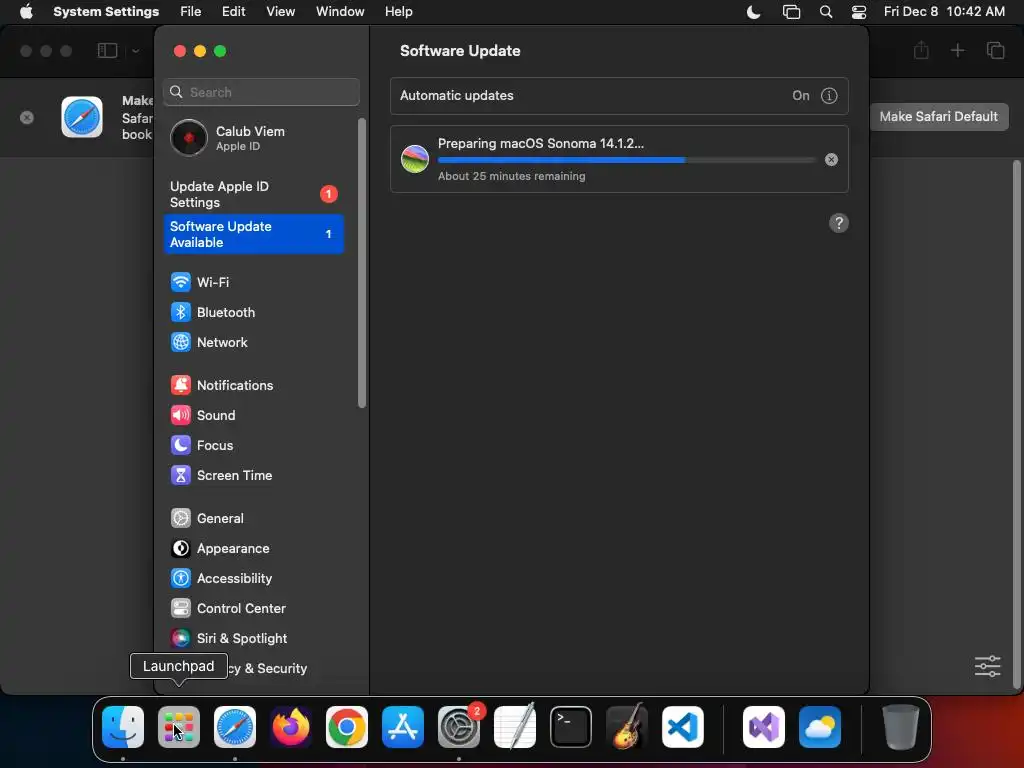Open Automatic updates row

click(619, 95)
